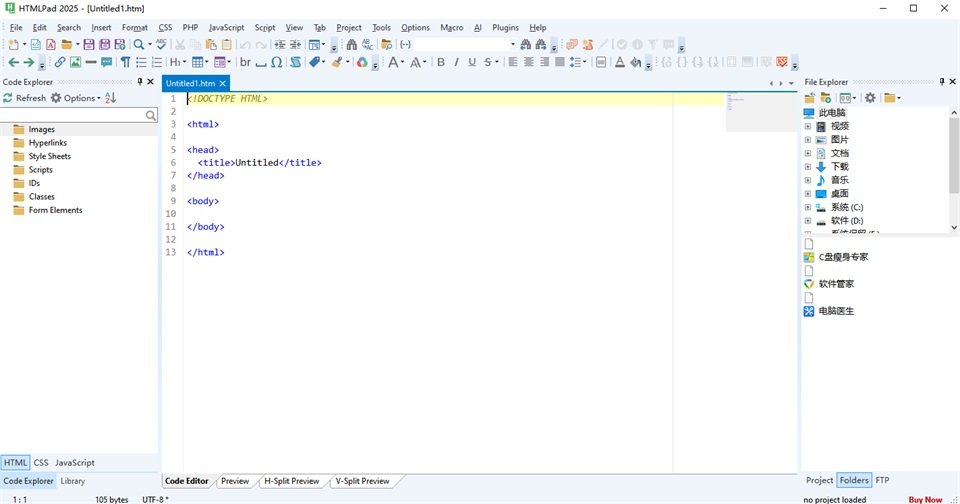The width and height of the screenshot is (960, 504).
Task: Close the Untitled1.htm tab
Action: (x=223, y=83)
